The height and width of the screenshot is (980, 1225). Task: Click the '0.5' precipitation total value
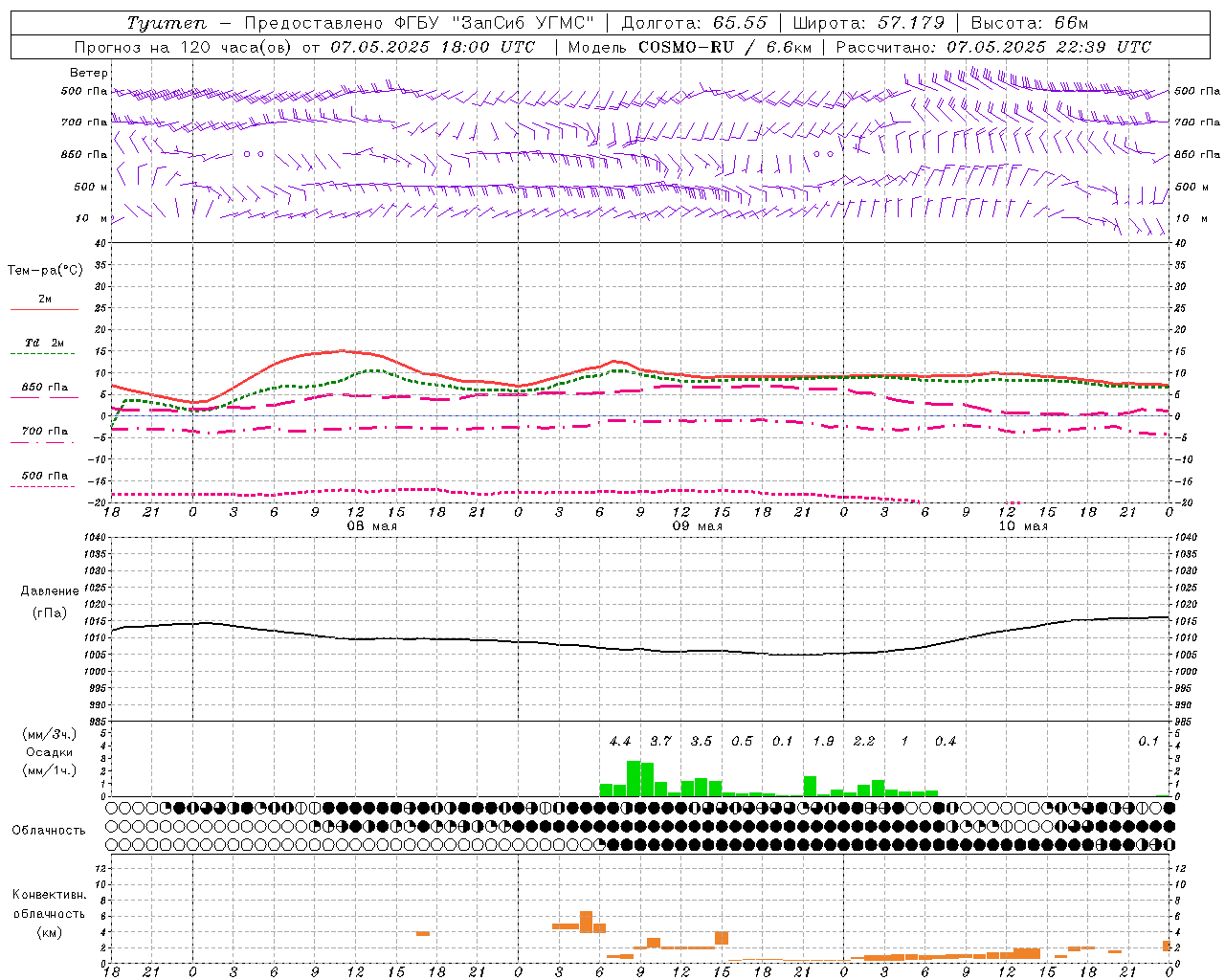[x=742, y=742]
